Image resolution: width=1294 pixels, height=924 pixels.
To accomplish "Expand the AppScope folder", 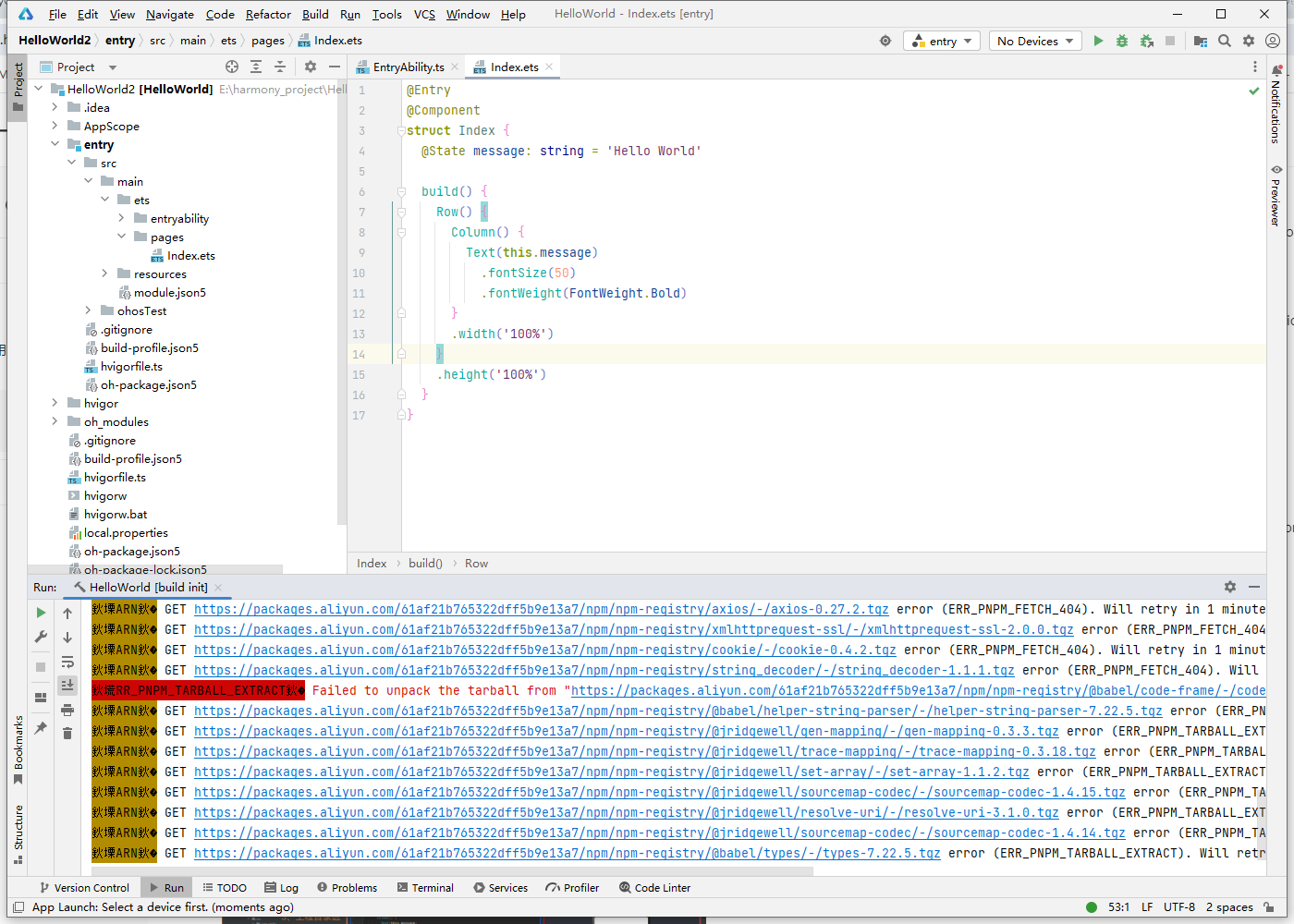I will (x=55, y=126).
